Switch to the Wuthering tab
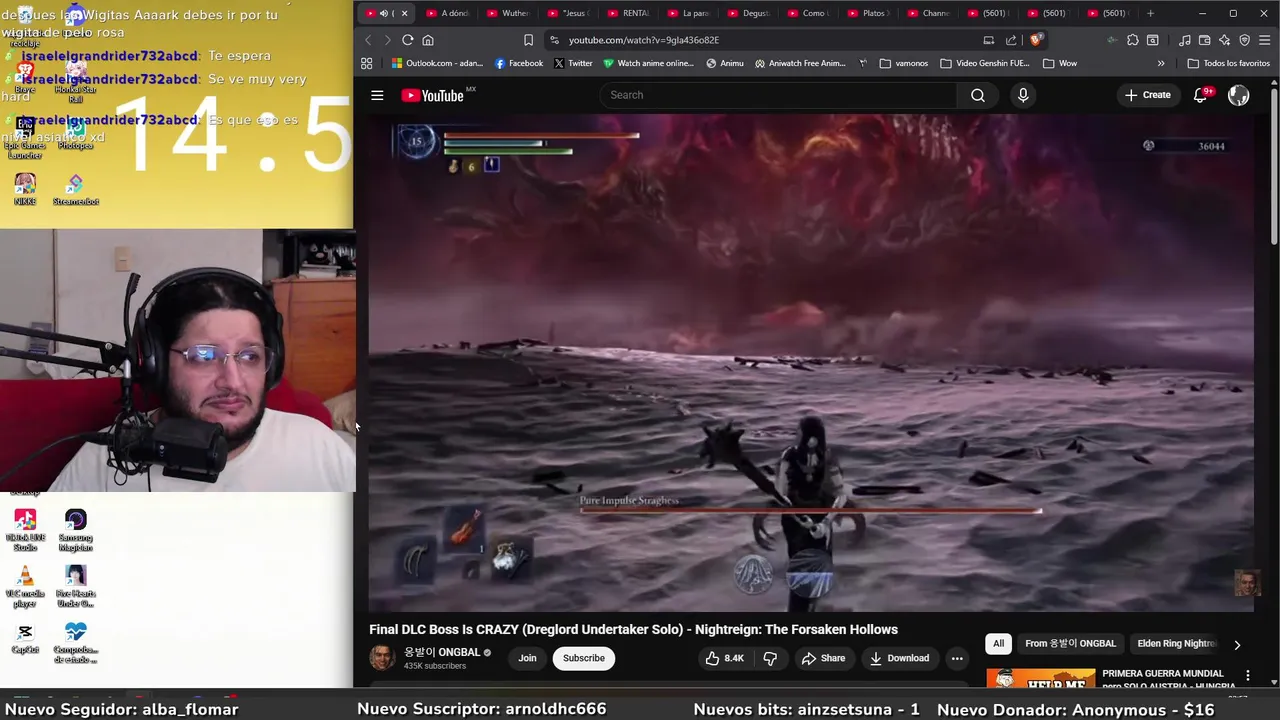The height and width of the screenshot is (720, 1280). (x=508, y=13)
